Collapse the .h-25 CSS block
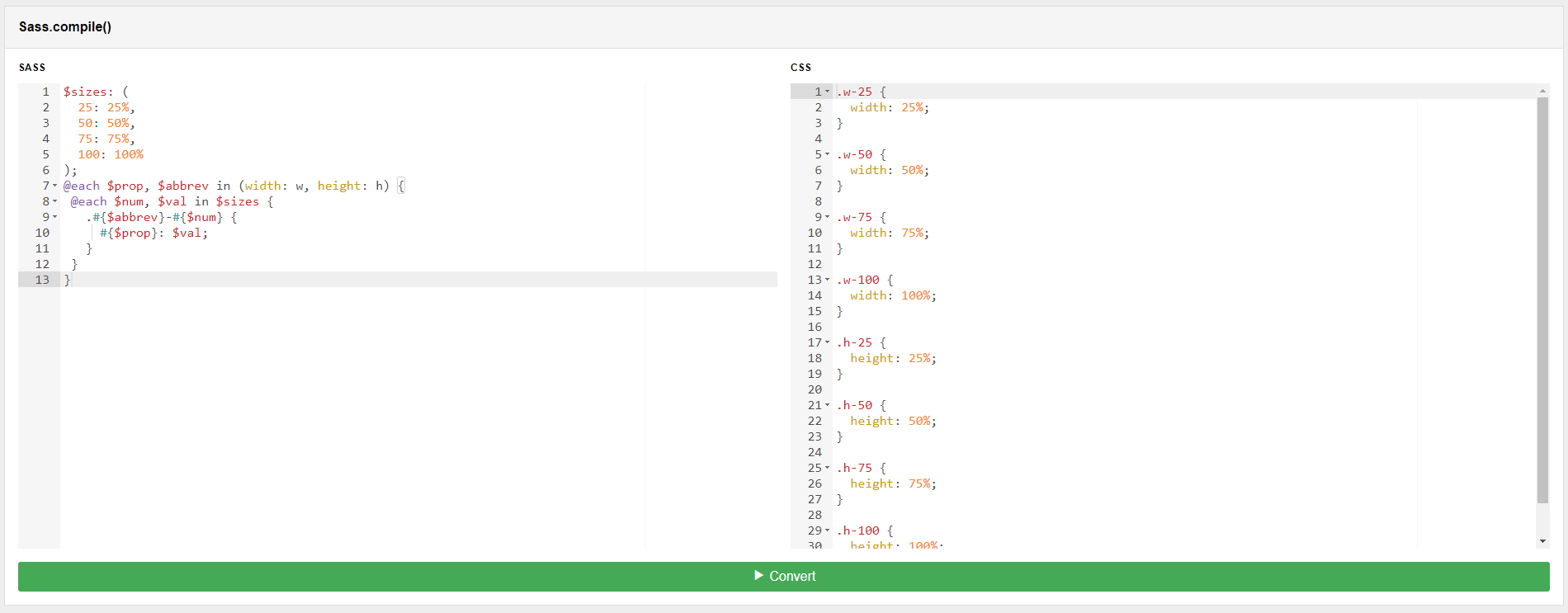 tap(828, 342)
